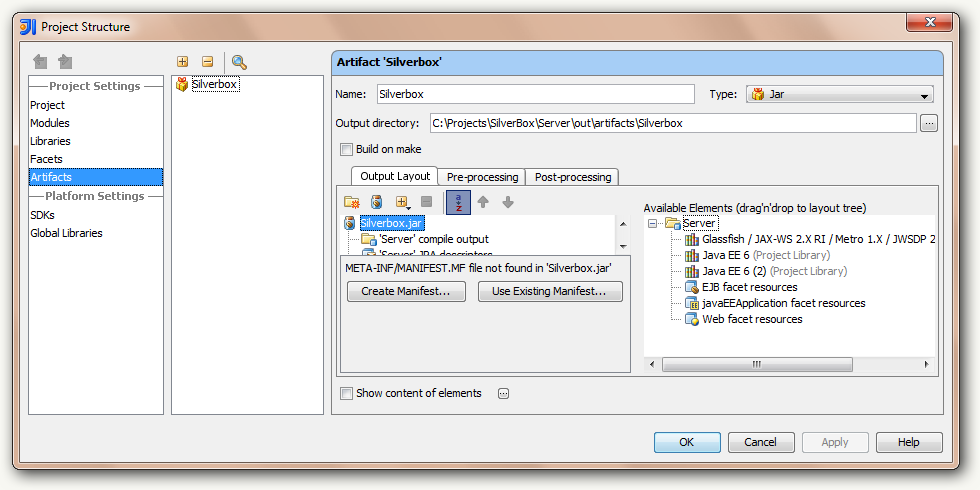Click the disabled remove element icon

pos(426,202)
